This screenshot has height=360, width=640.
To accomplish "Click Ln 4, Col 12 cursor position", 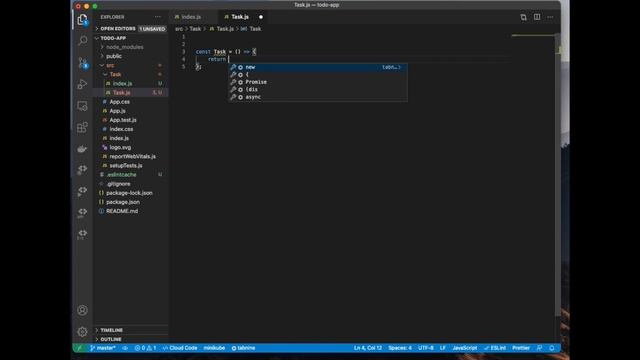I will coord(368,348).
